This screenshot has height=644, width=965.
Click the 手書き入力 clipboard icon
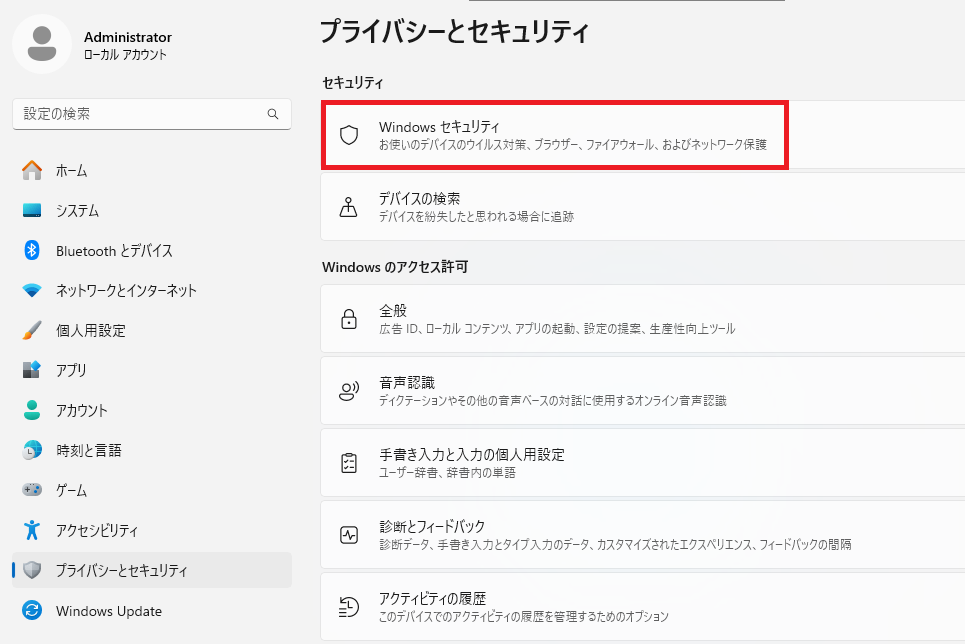(349, 463)
